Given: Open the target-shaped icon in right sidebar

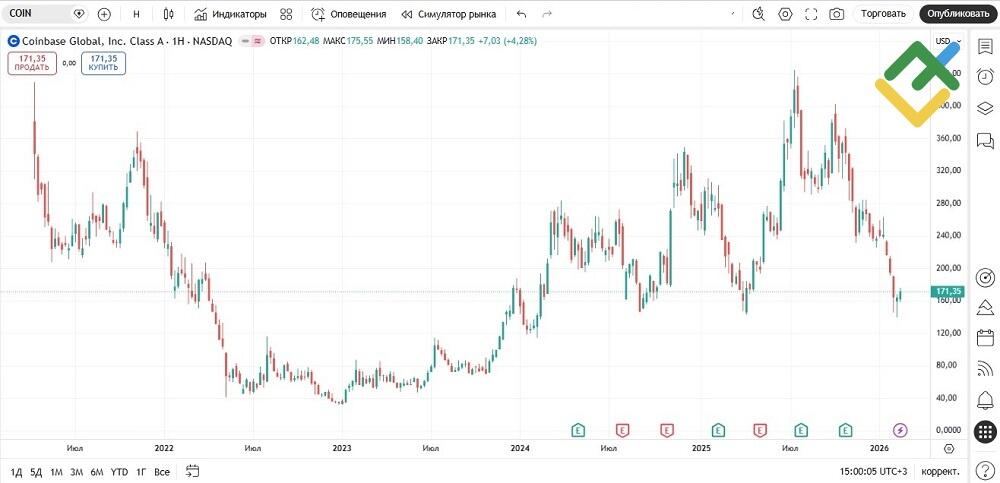Looking at the screenshot, I should [x=985, y=278].
